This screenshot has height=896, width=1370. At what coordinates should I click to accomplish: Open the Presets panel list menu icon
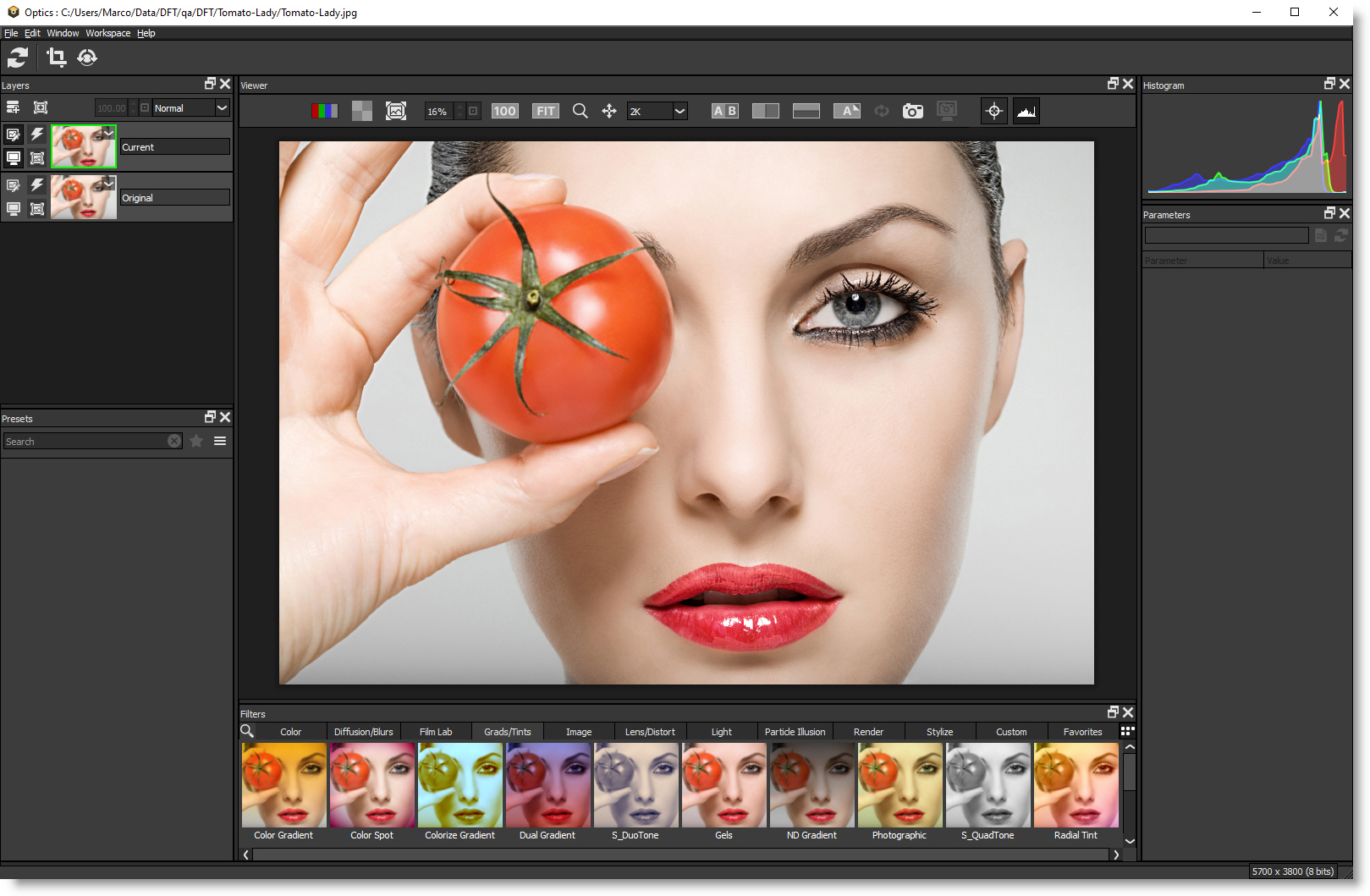[x=220, y=441]
